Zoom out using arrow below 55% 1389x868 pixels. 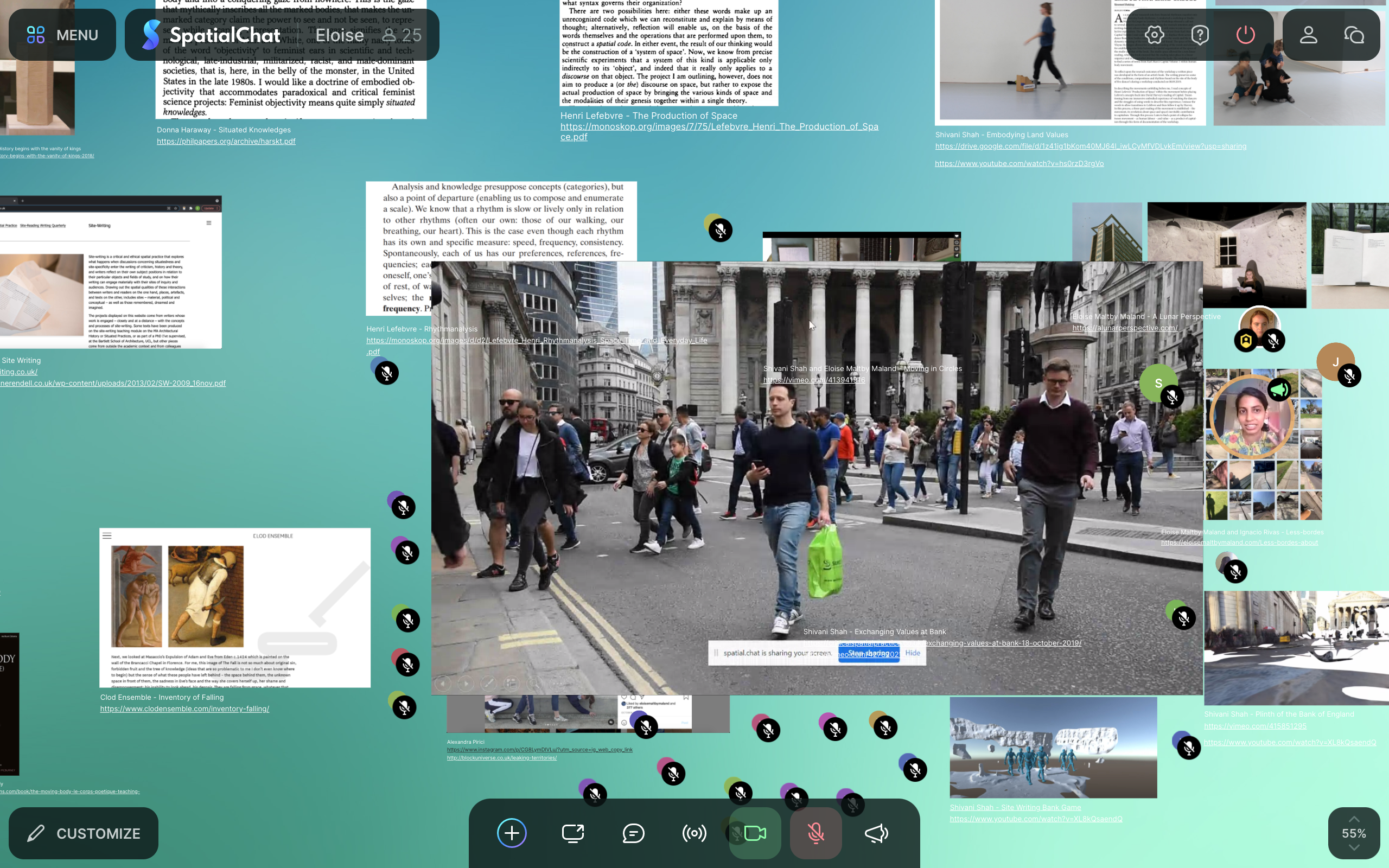[1354, 848]
